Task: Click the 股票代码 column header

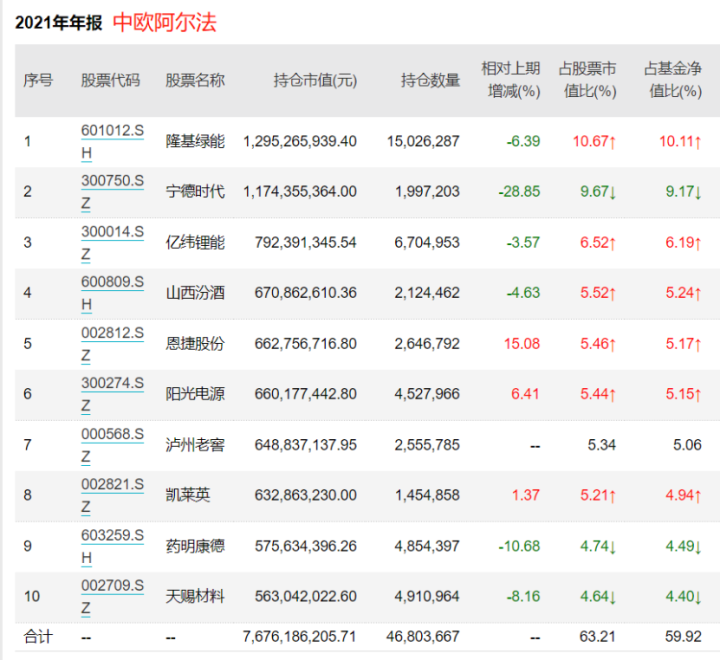Action: [x=110, y=80]
